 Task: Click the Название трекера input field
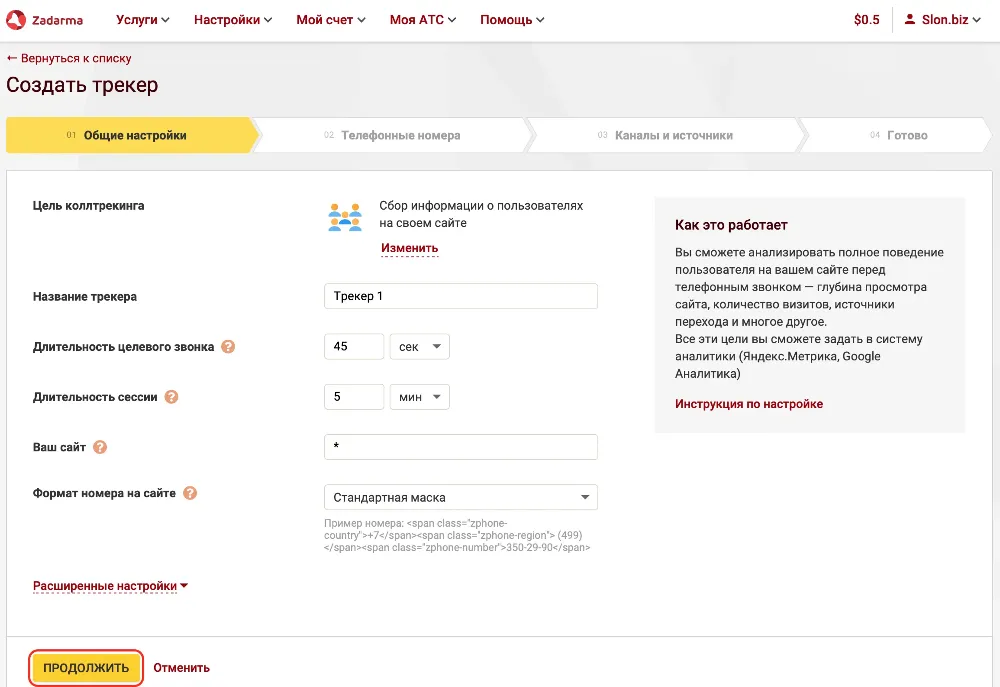(x=460, y=296)
